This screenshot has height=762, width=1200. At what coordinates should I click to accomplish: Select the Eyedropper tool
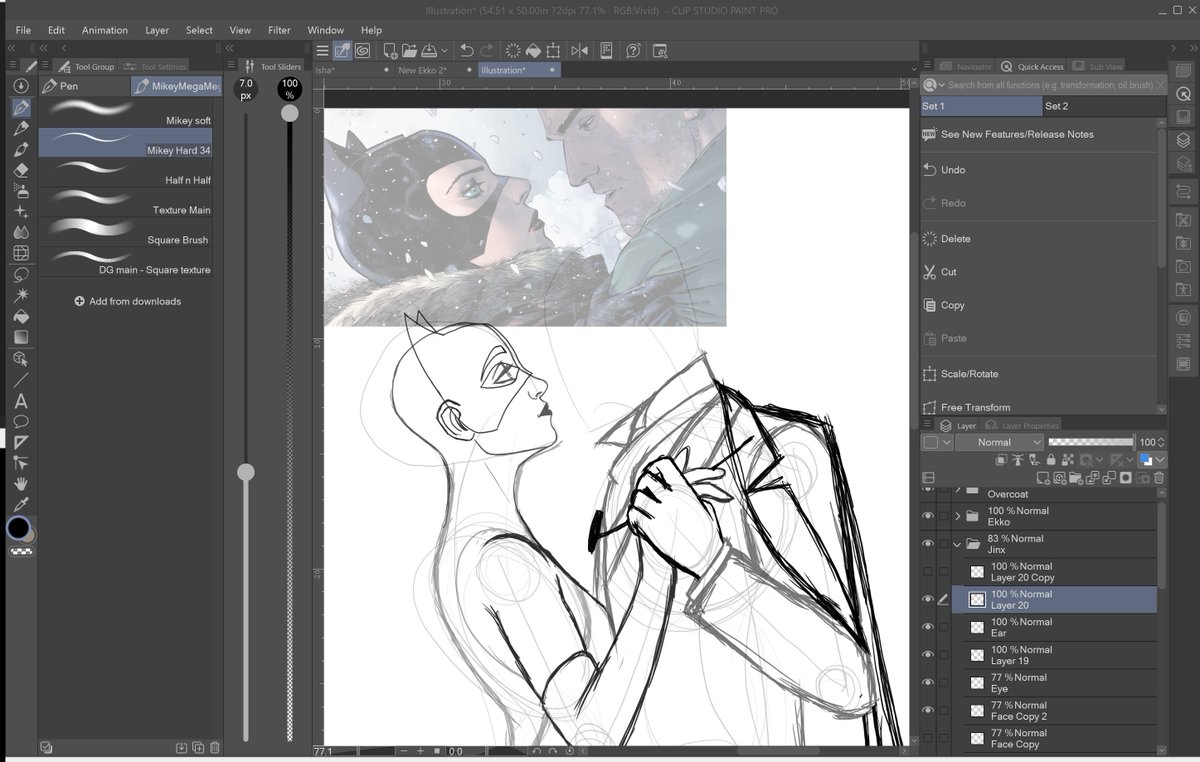tap(20, 505)
